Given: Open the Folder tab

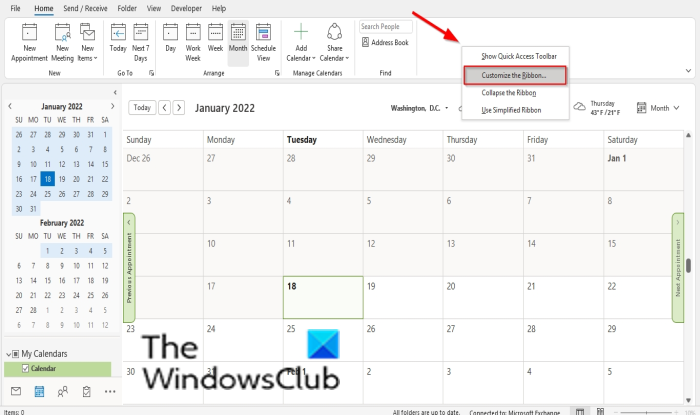Looking at the screenshot, I should coord(127,8).
